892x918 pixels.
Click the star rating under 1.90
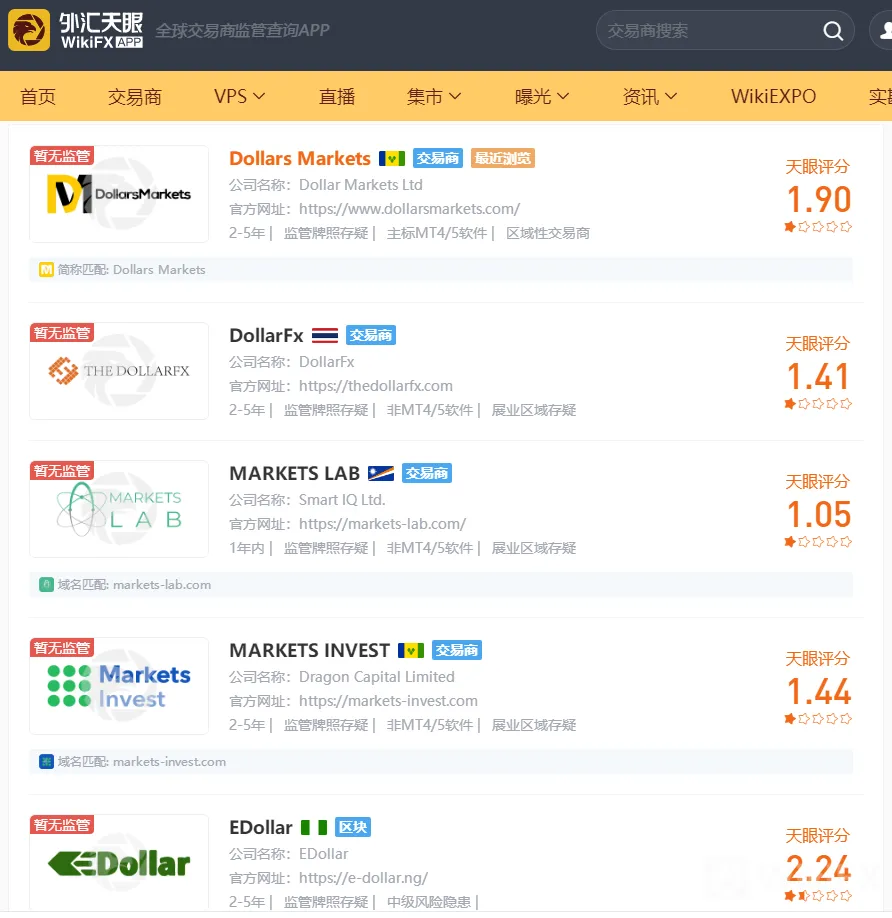(818, 227)
